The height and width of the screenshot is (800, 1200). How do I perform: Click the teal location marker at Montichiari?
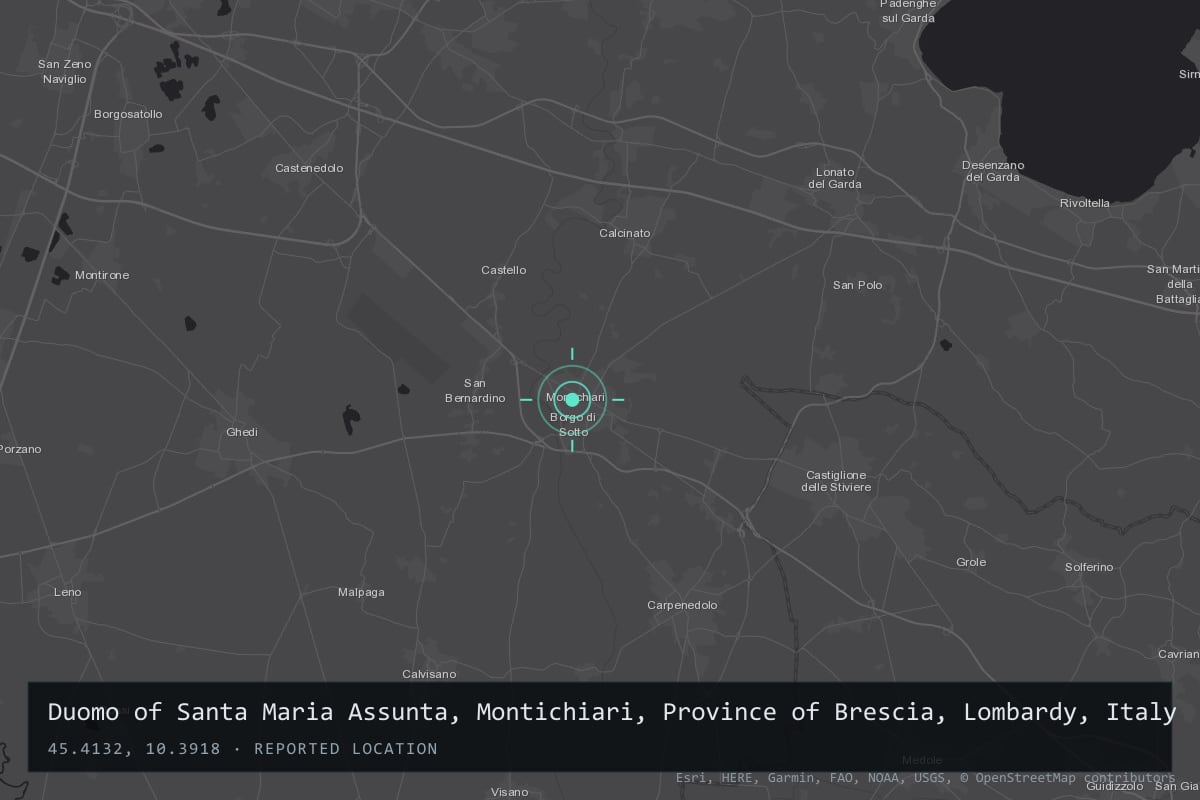(572, 400)
